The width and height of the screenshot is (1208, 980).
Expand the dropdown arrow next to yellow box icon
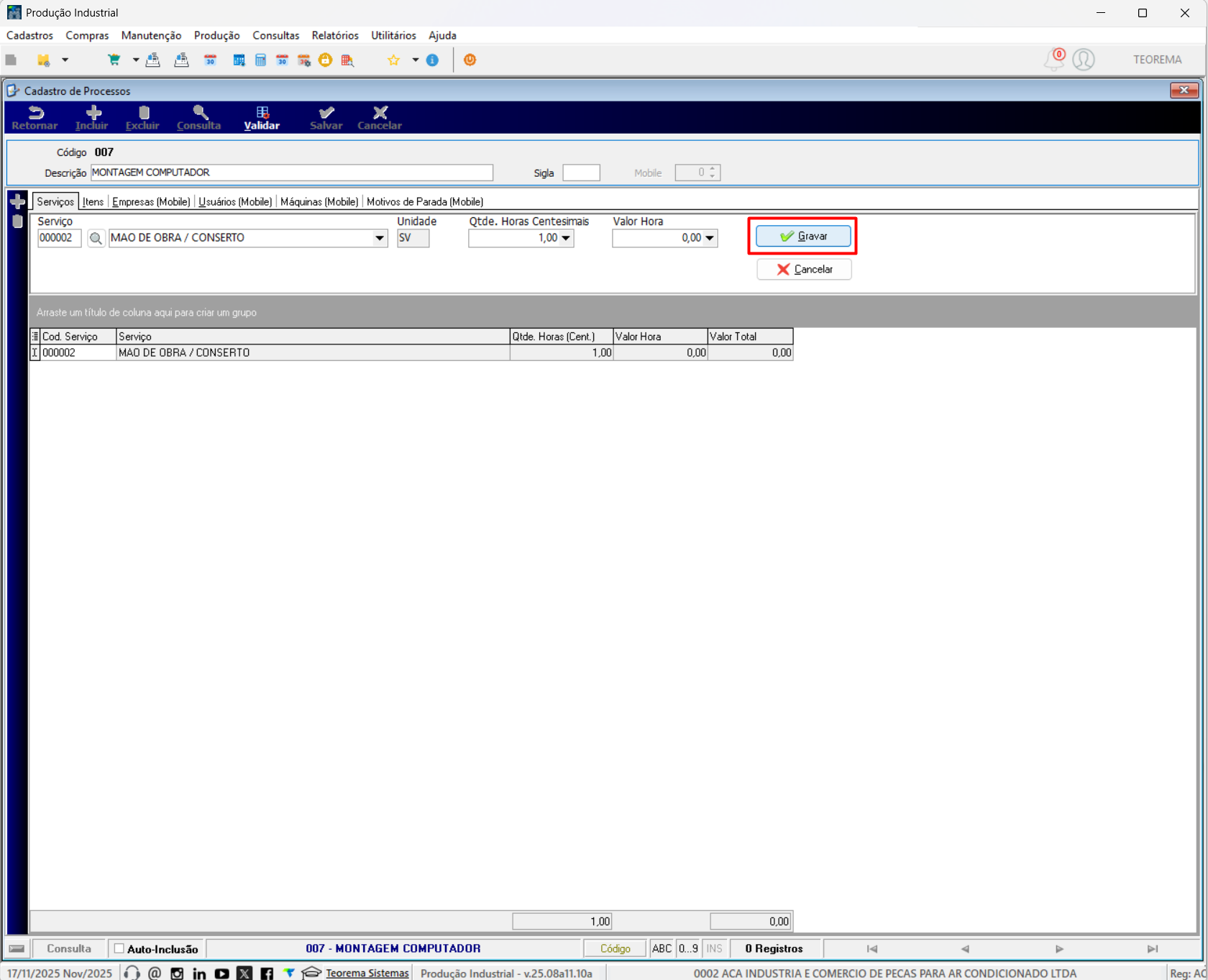(65, 60)
